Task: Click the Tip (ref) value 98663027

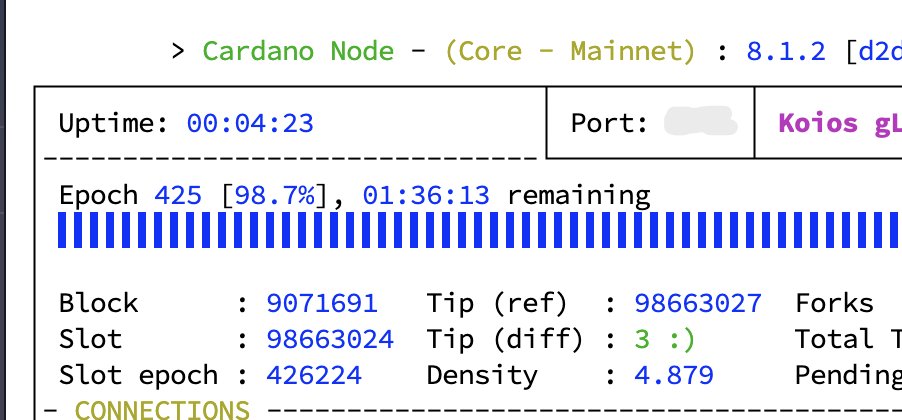Action: coord(698,303)
